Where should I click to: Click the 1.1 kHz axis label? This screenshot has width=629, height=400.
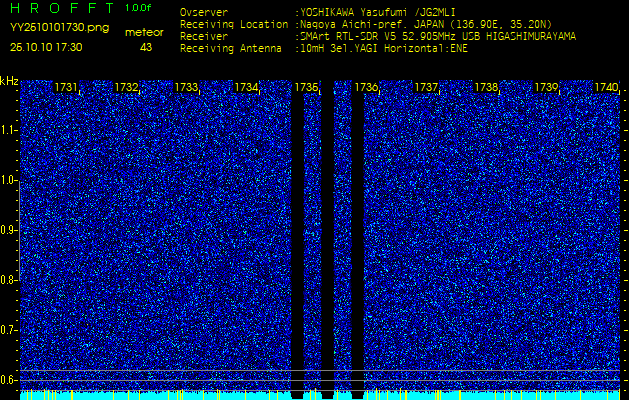(7, 130)
